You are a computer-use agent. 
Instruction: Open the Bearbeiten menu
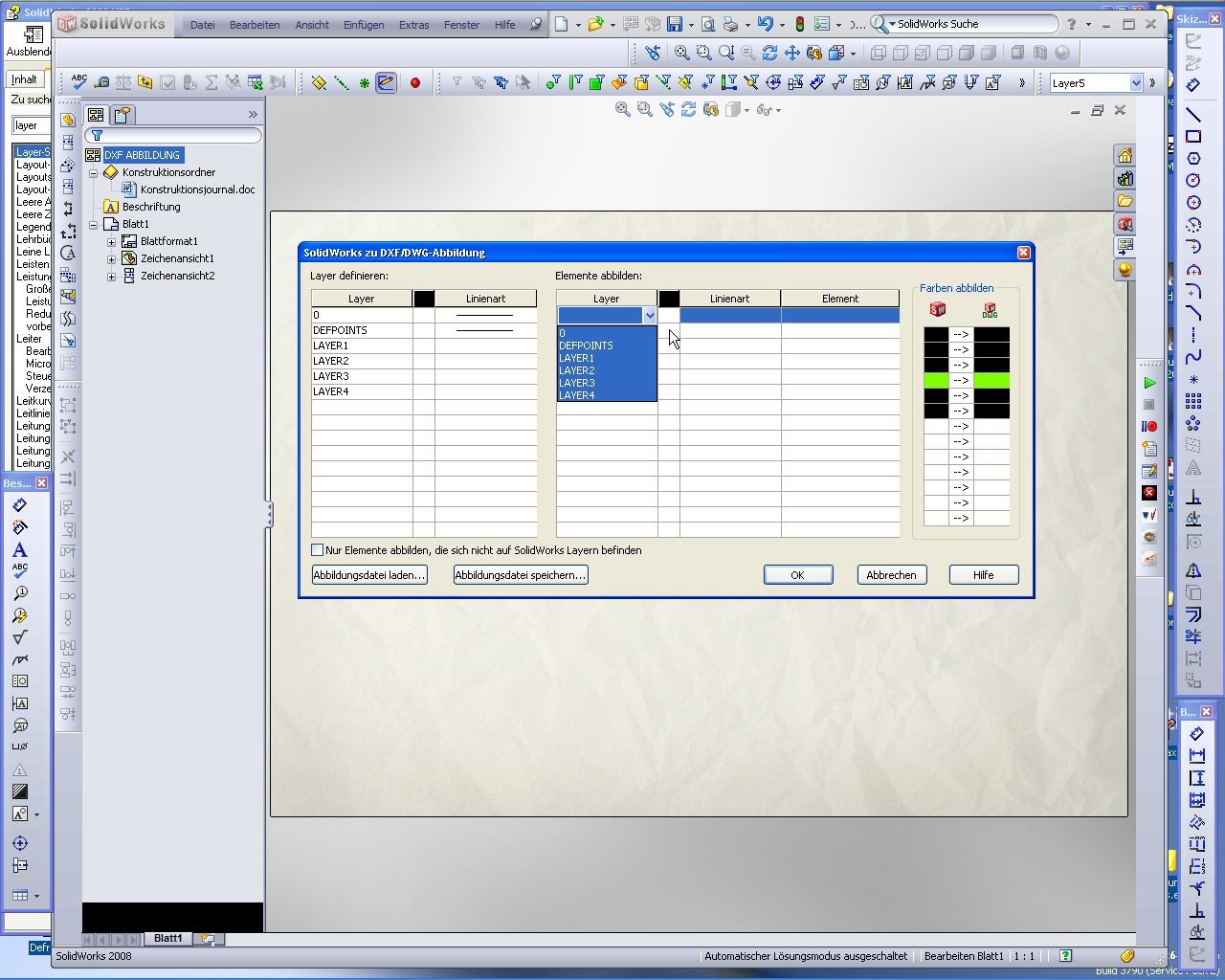click(x=255, y=25)
